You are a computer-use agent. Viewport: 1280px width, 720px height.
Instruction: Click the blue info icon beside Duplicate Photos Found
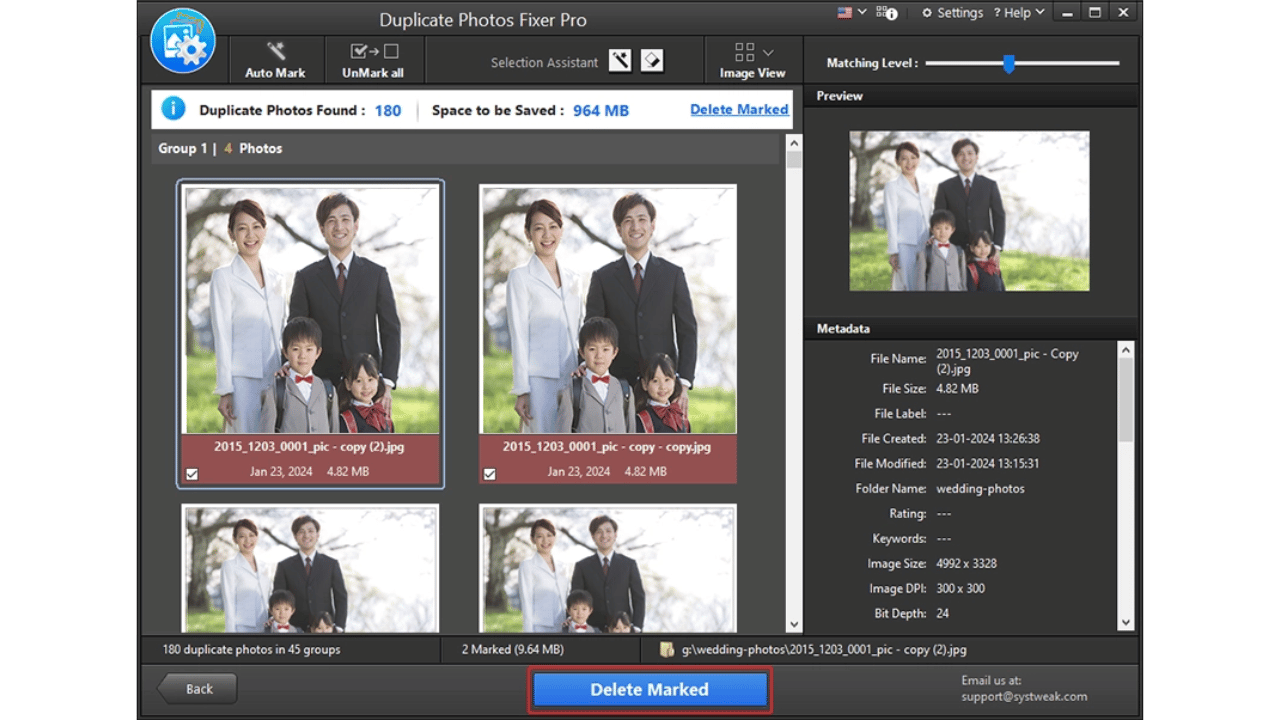click(x=173, y=109)
